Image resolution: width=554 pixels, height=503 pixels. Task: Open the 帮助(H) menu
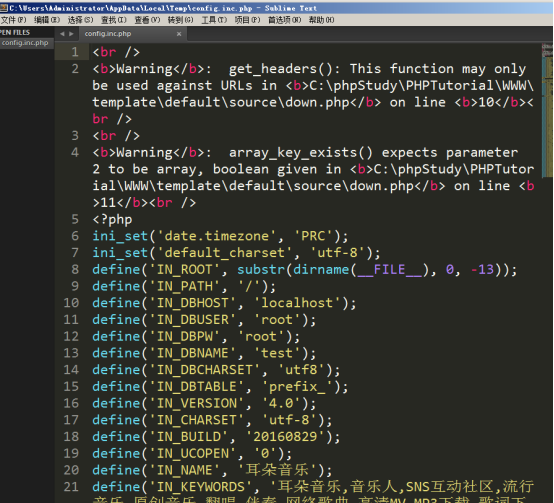321,20
